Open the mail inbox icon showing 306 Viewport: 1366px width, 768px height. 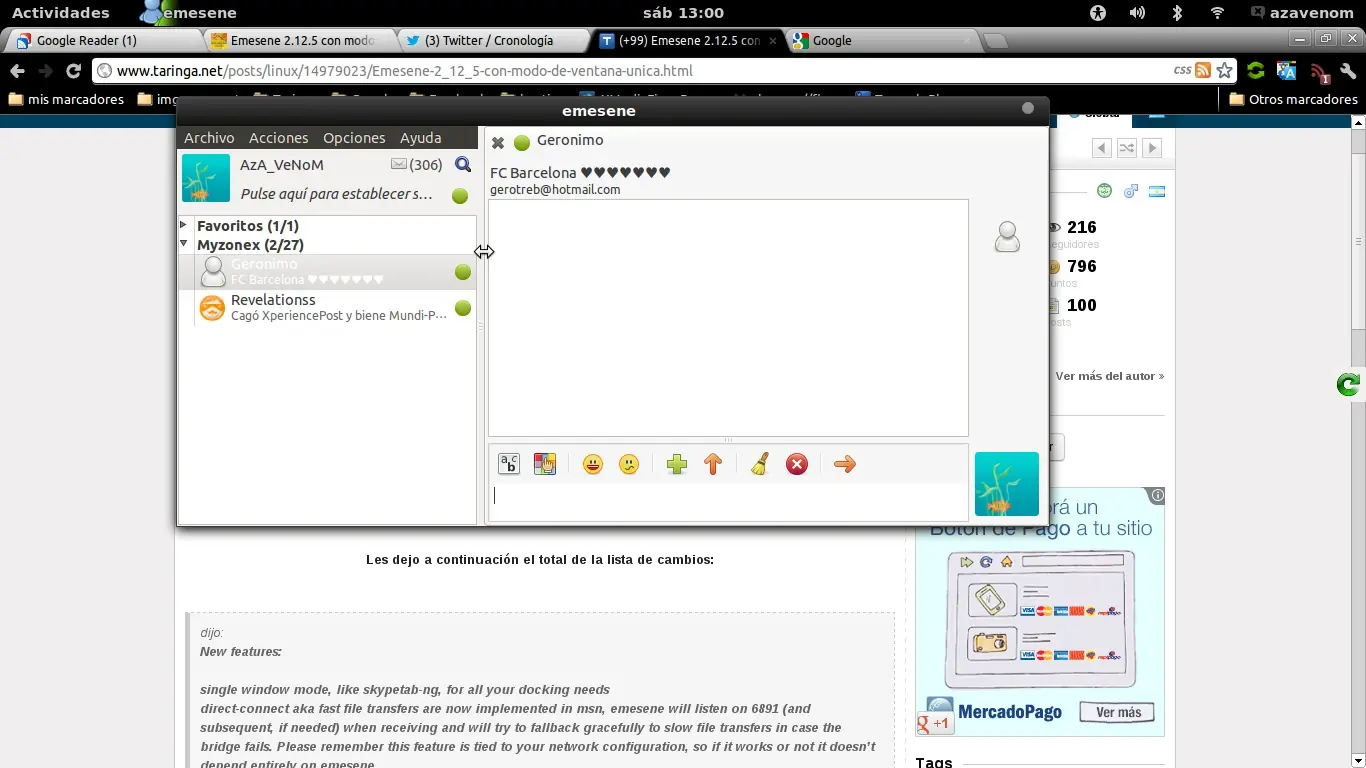pyautogui.click(x=399, y=164)
